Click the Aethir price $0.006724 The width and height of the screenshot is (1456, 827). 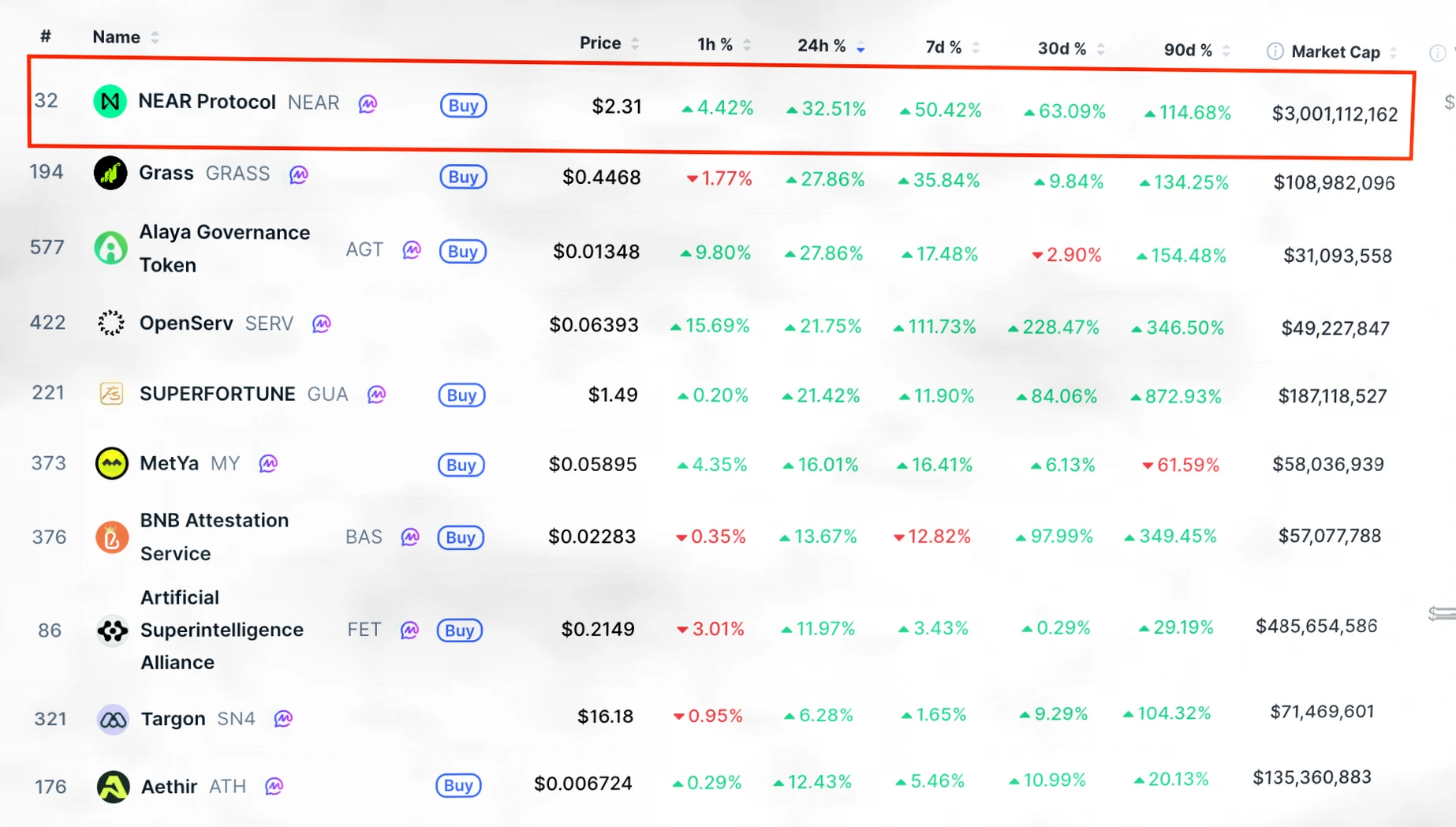coord(583,784)
